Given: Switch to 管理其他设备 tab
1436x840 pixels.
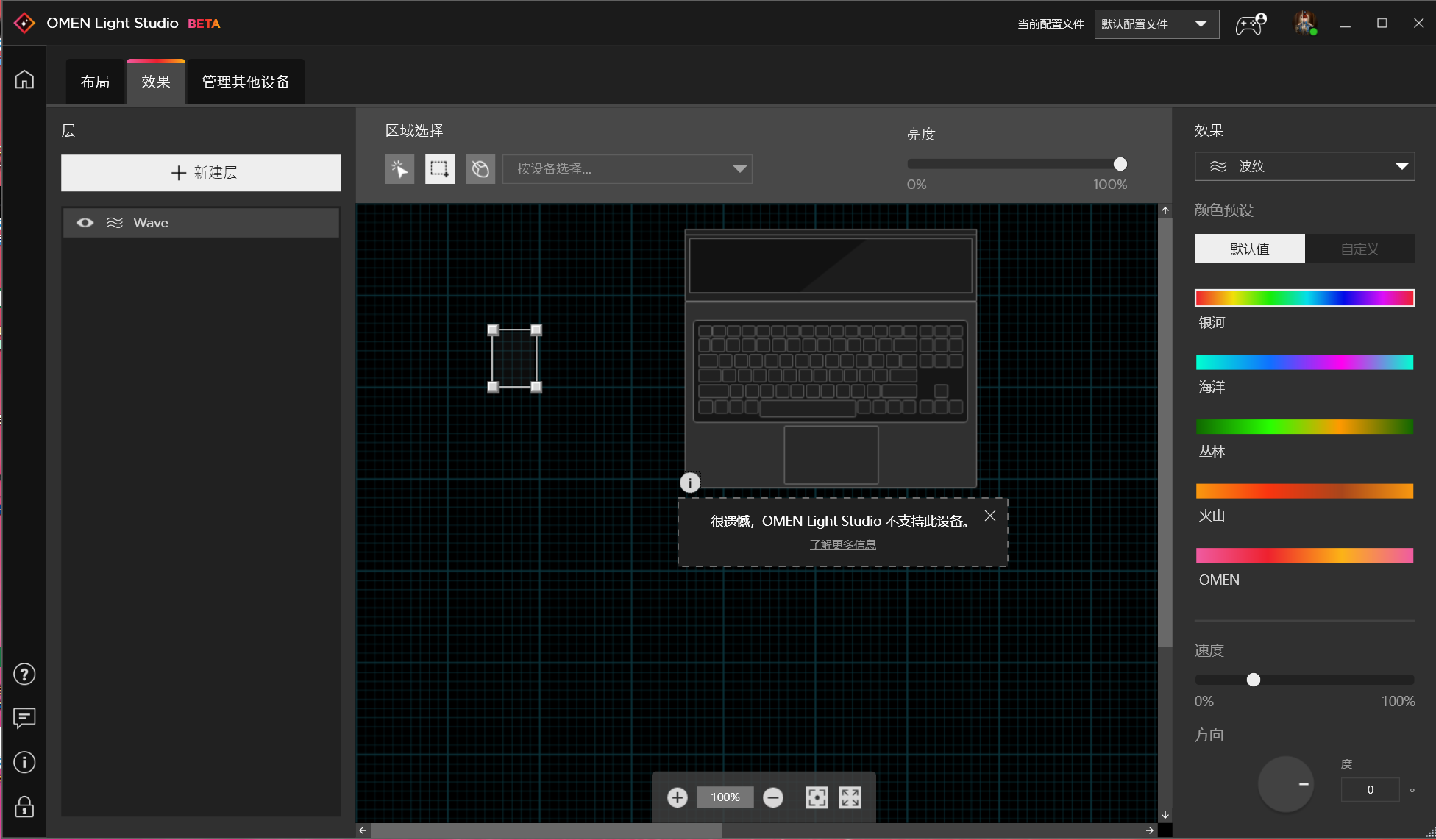Looking at the screenshot, I should click(x=246, y=82).
